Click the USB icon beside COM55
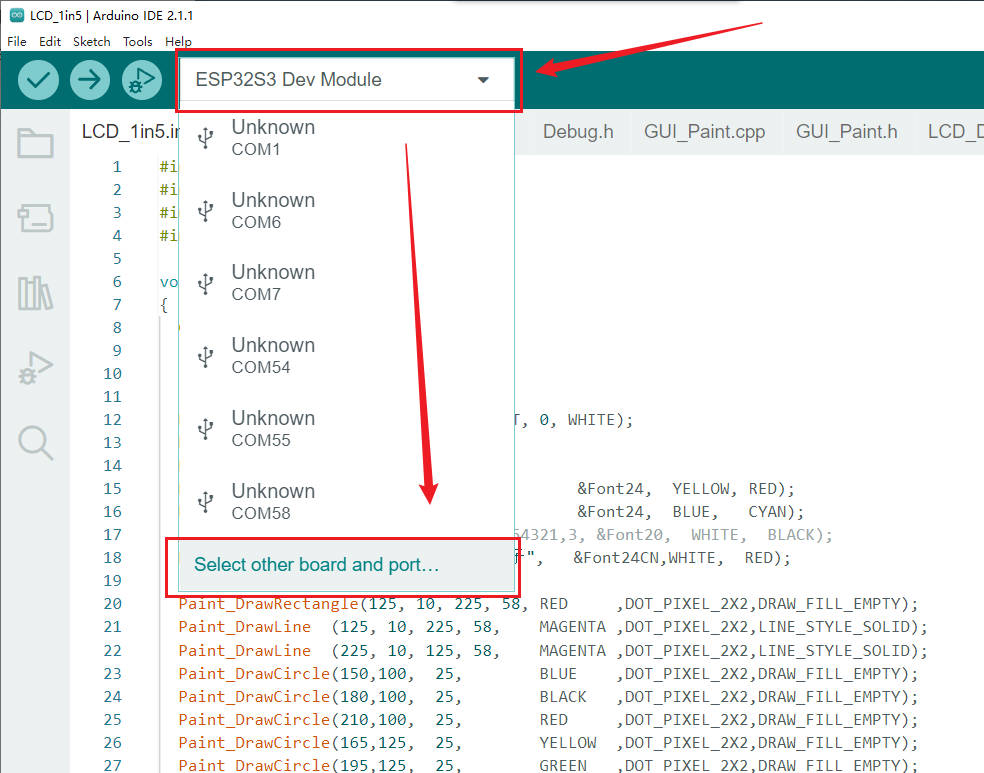This screenshot has width=984, height=773. click(205, 429)
